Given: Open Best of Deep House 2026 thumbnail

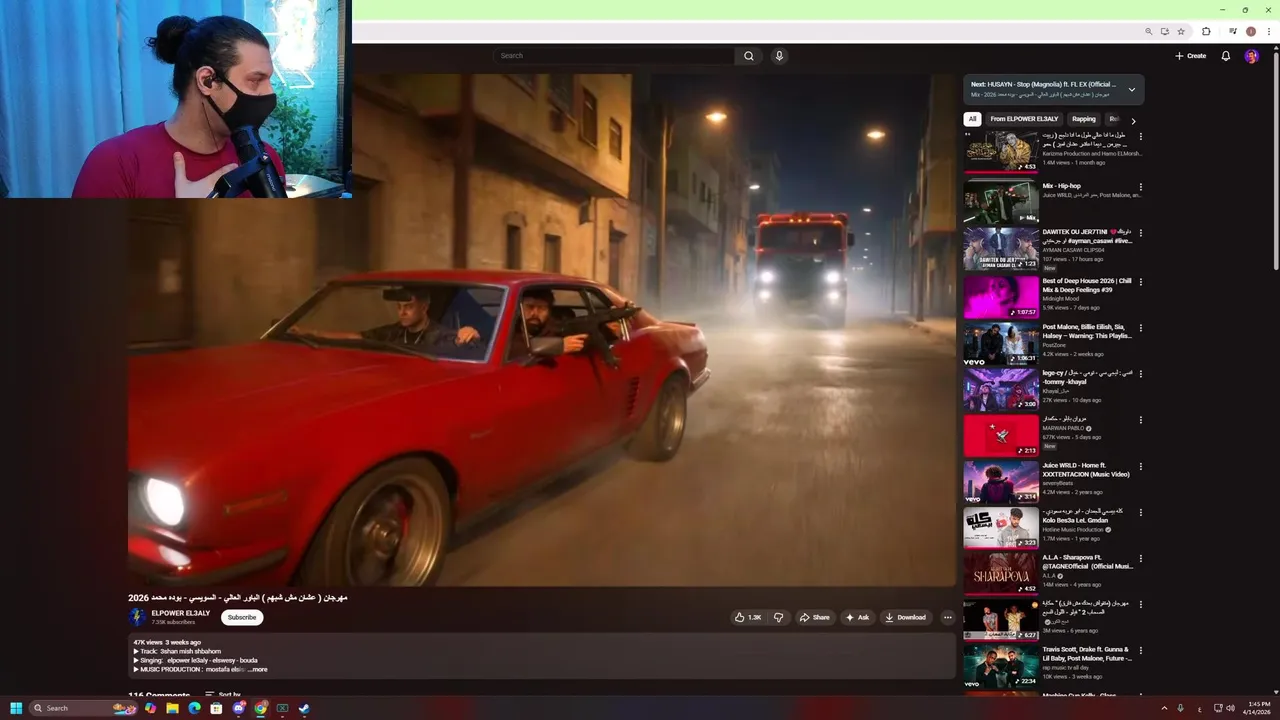Looking at the screenshot, I should (x=1001, y=297).
